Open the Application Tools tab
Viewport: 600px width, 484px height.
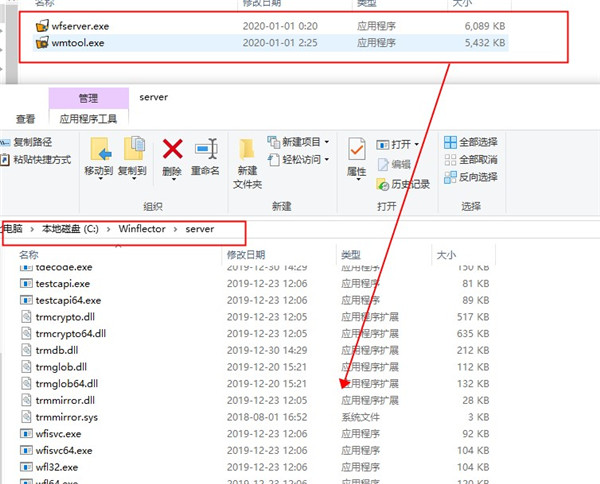[x=88, y=119]
